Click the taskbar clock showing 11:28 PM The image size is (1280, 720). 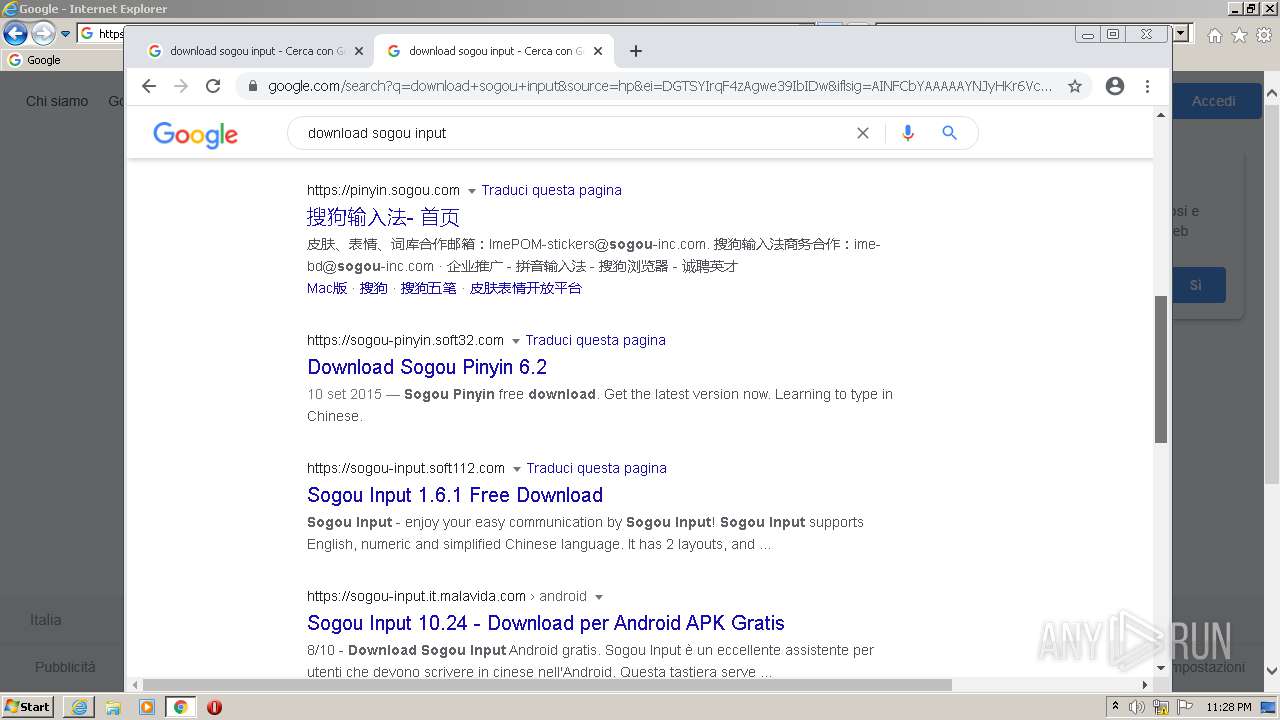coord(1229,707)
